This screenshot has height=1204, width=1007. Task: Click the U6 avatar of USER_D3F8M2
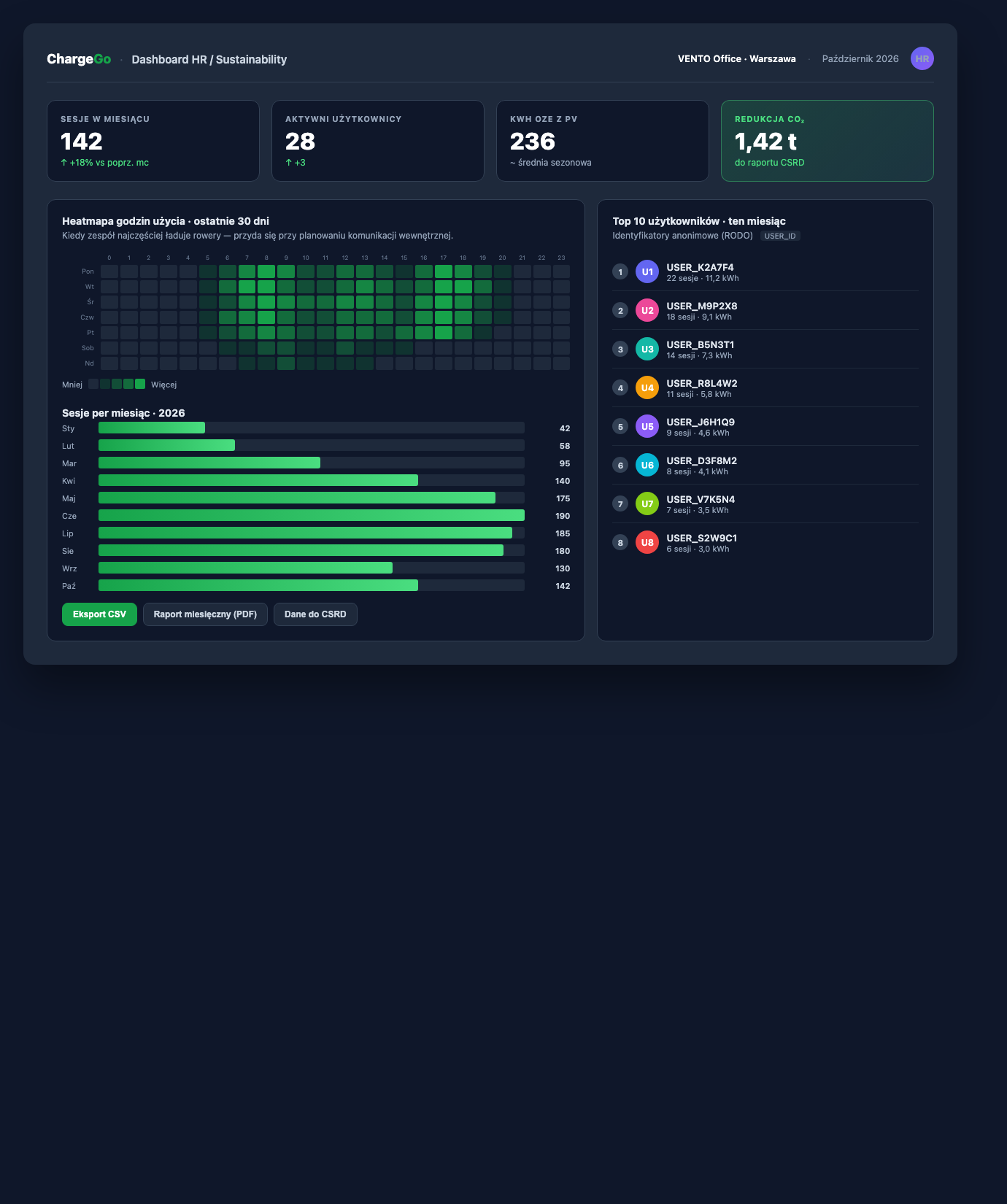pyautogui.click(x=647, y=465)
